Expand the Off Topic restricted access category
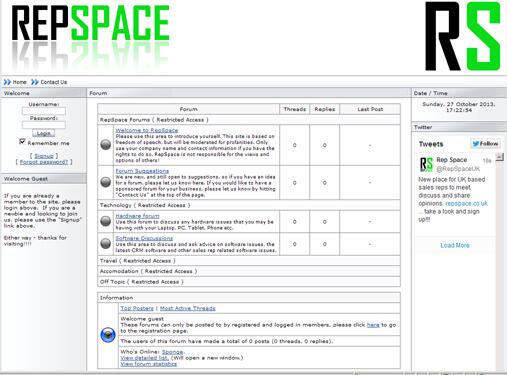The width and height of the screenshot is (507, 375). [x=249, y=282]
